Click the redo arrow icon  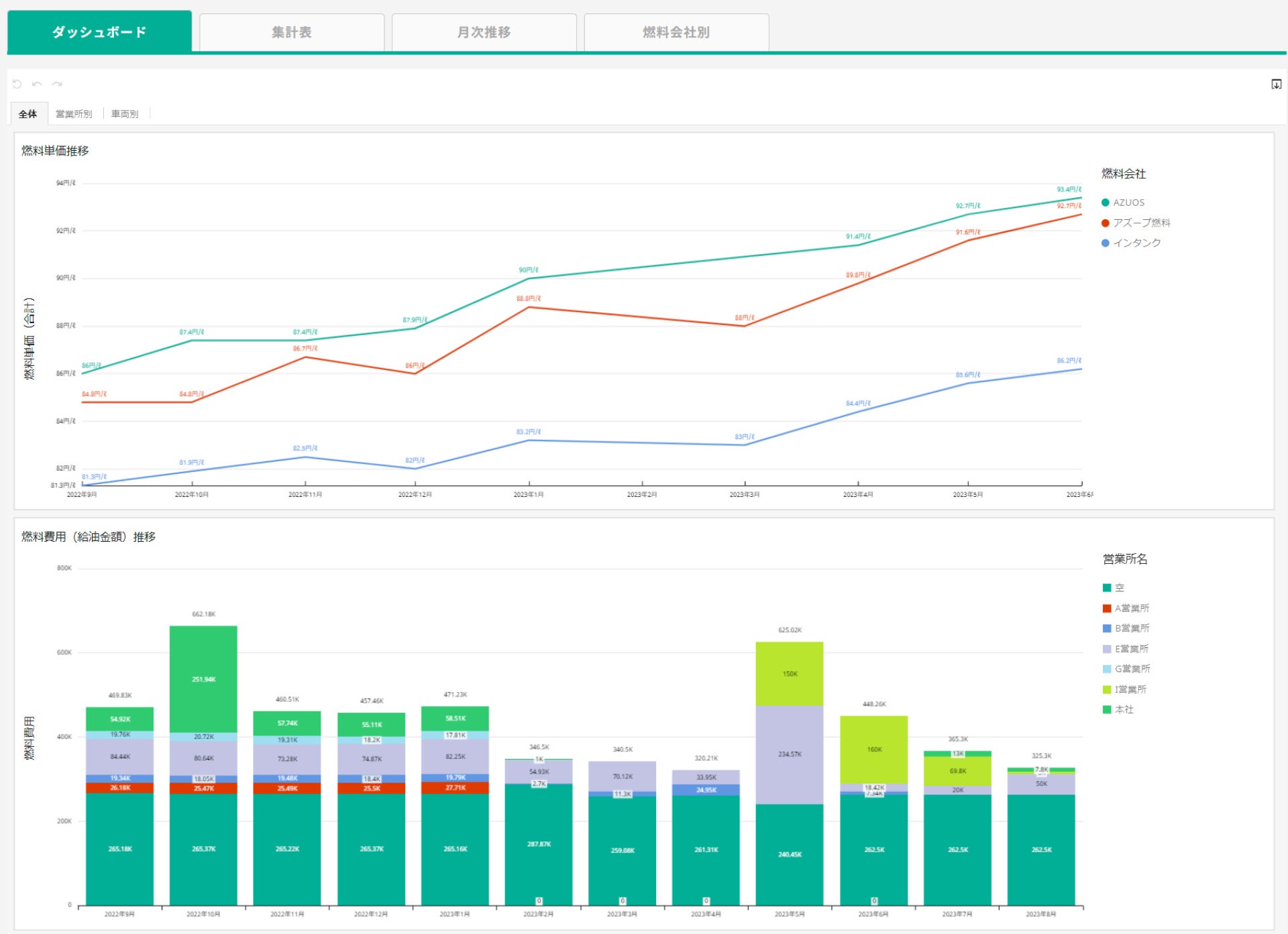coord(57,84)
